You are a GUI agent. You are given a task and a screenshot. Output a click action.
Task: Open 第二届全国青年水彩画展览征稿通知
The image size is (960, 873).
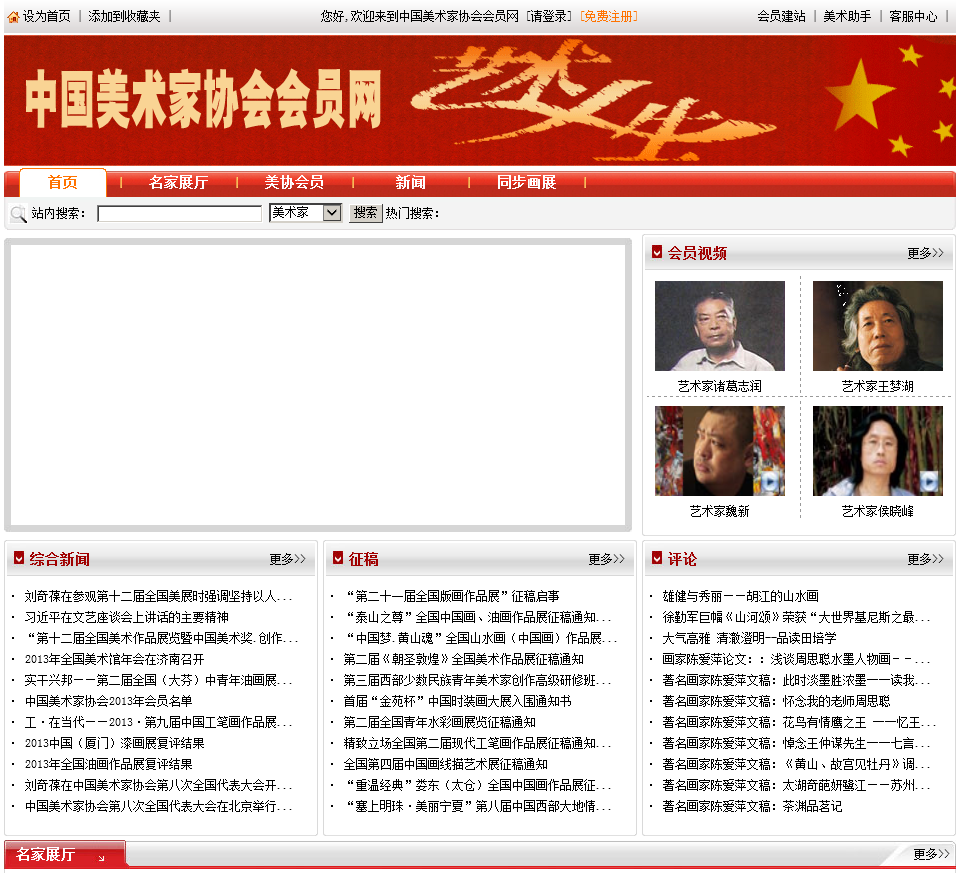coord(440,722)
